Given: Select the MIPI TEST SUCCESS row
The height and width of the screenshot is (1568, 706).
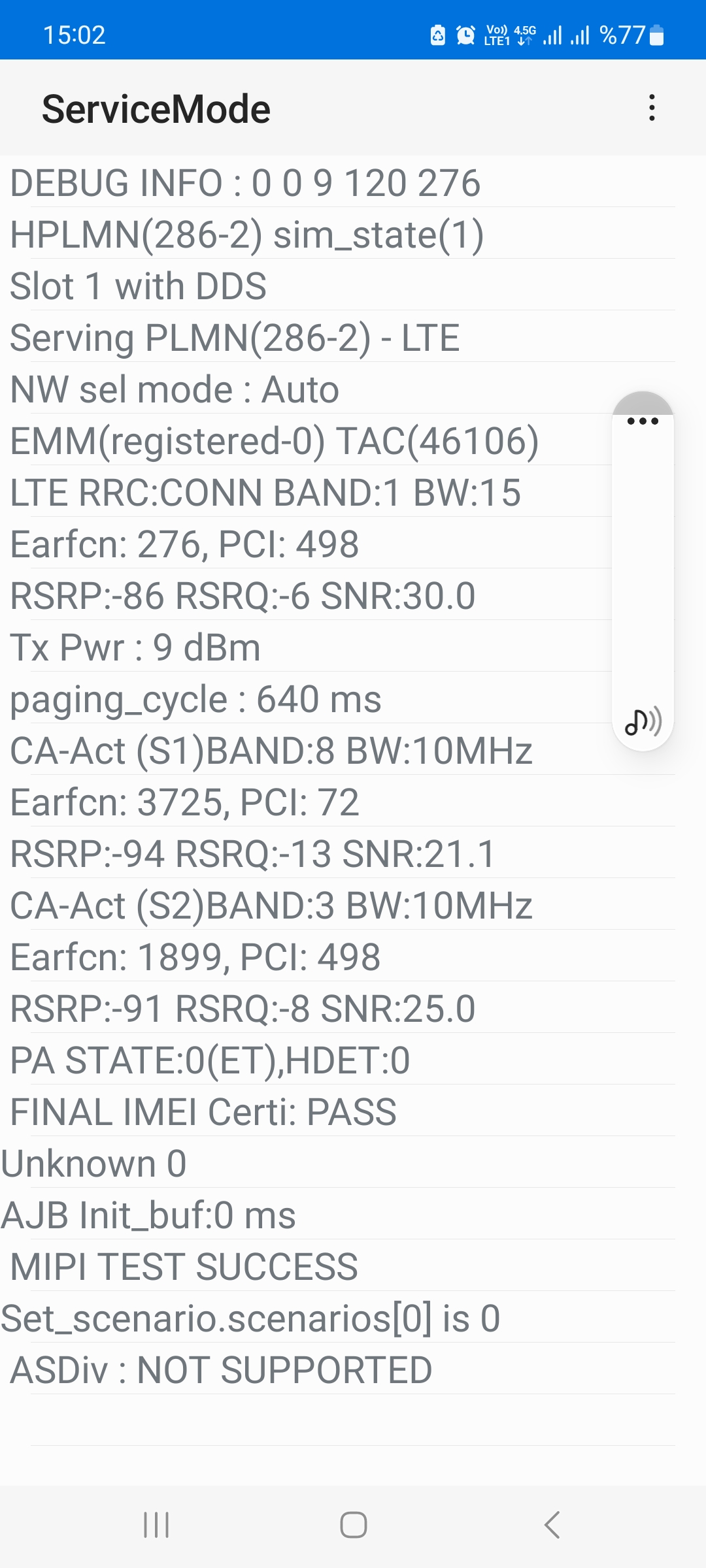Looking at the screenshot, I should pyautogui.click(x=337, y=1266).
